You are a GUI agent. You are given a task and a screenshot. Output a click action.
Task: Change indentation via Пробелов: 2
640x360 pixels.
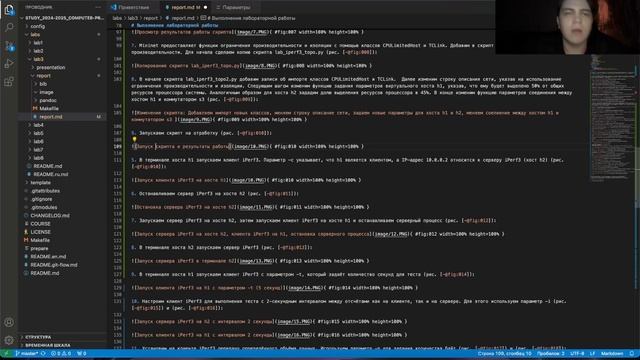pyautogui.click(x=551, y=353)
